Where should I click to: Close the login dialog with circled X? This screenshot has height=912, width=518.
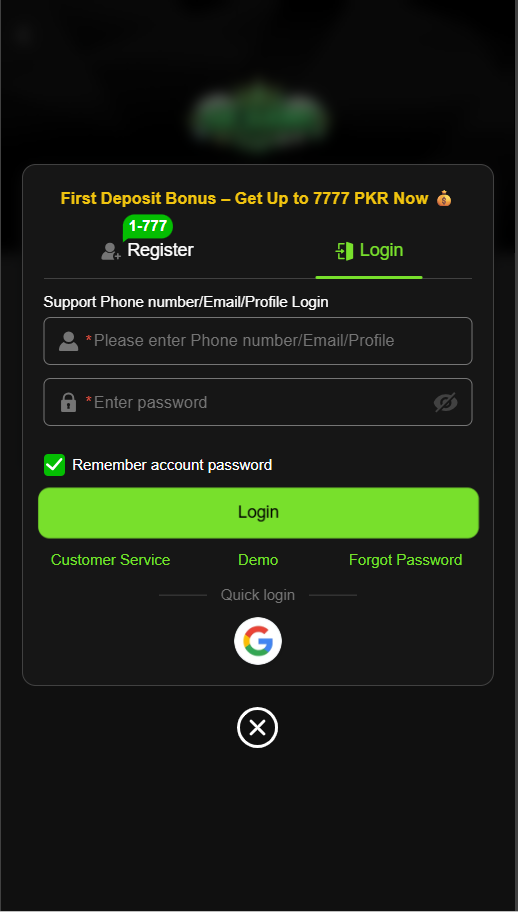point(258,727)
